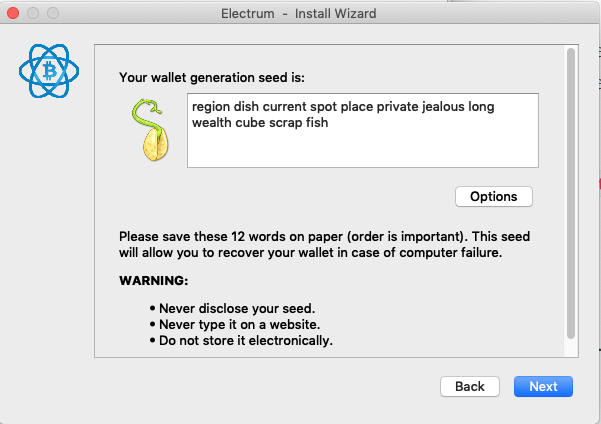Screen dimensions: 601x424
Task: Click the sprouting seed icon
Action: 150,130
